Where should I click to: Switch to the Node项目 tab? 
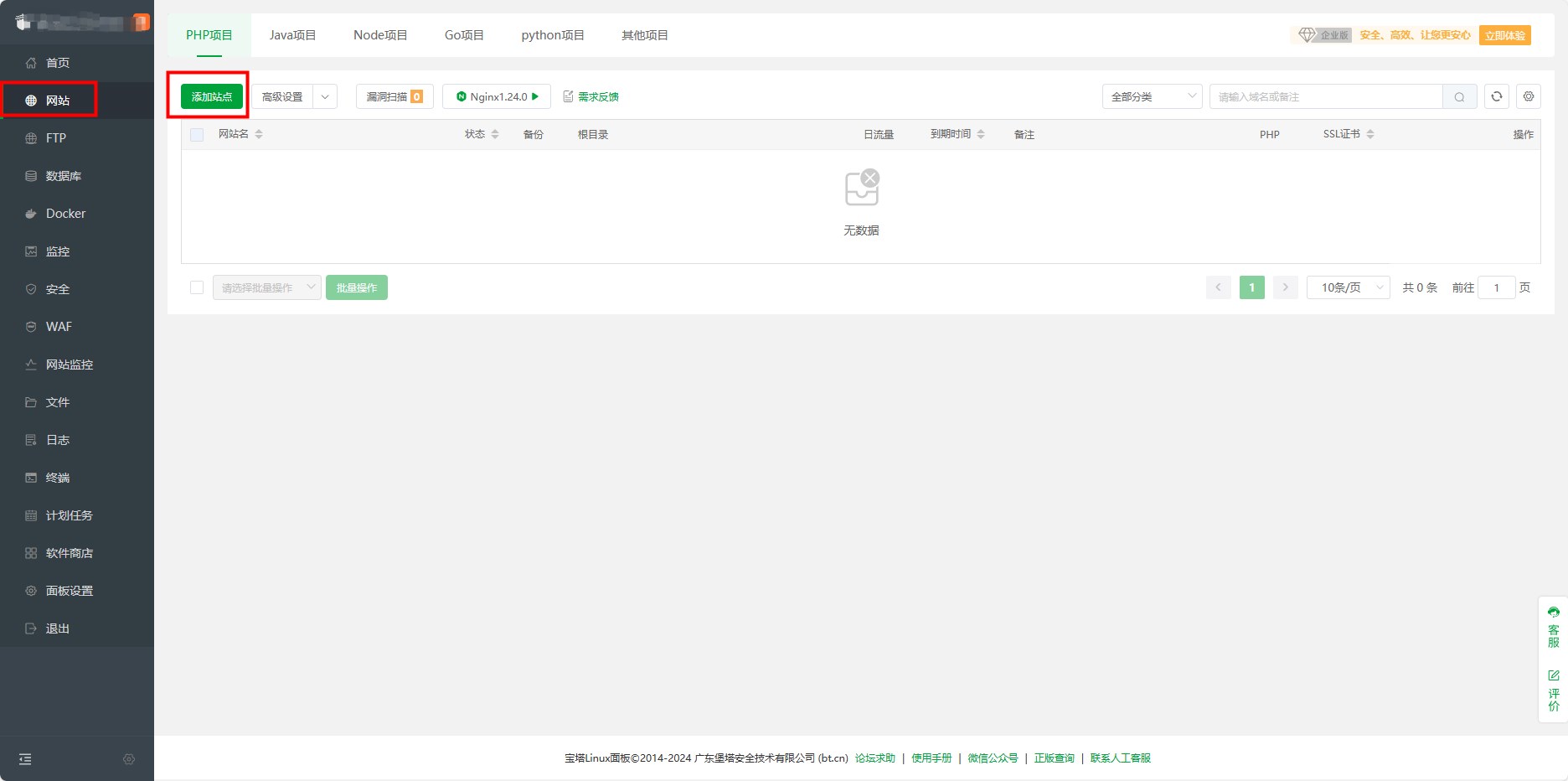[380, 35]
